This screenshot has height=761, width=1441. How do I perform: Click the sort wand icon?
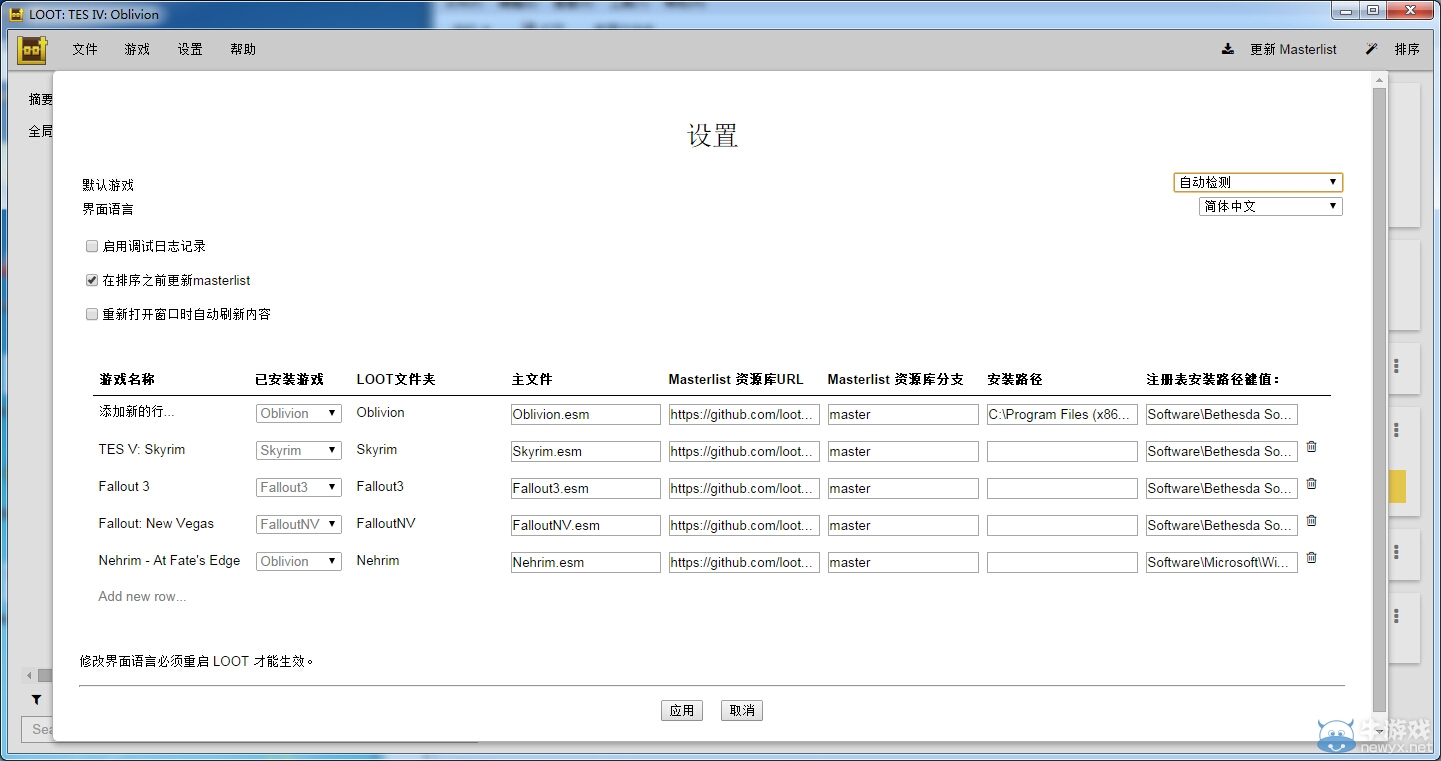[x=1372, y=49]
